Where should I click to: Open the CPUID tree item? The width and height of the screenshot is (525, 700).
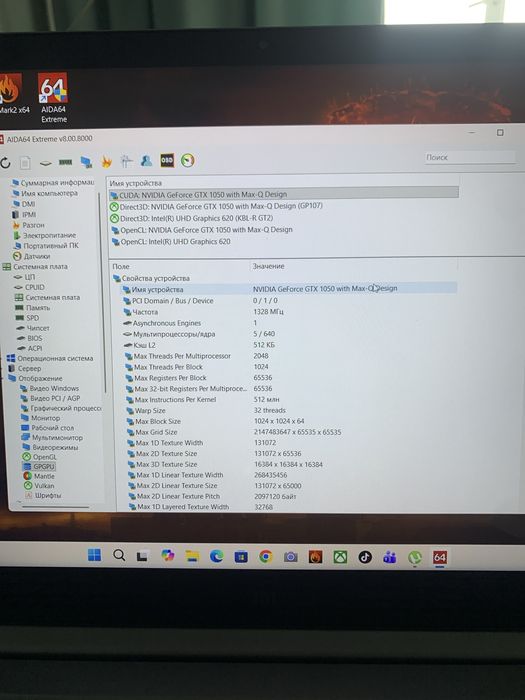(29, 287)
